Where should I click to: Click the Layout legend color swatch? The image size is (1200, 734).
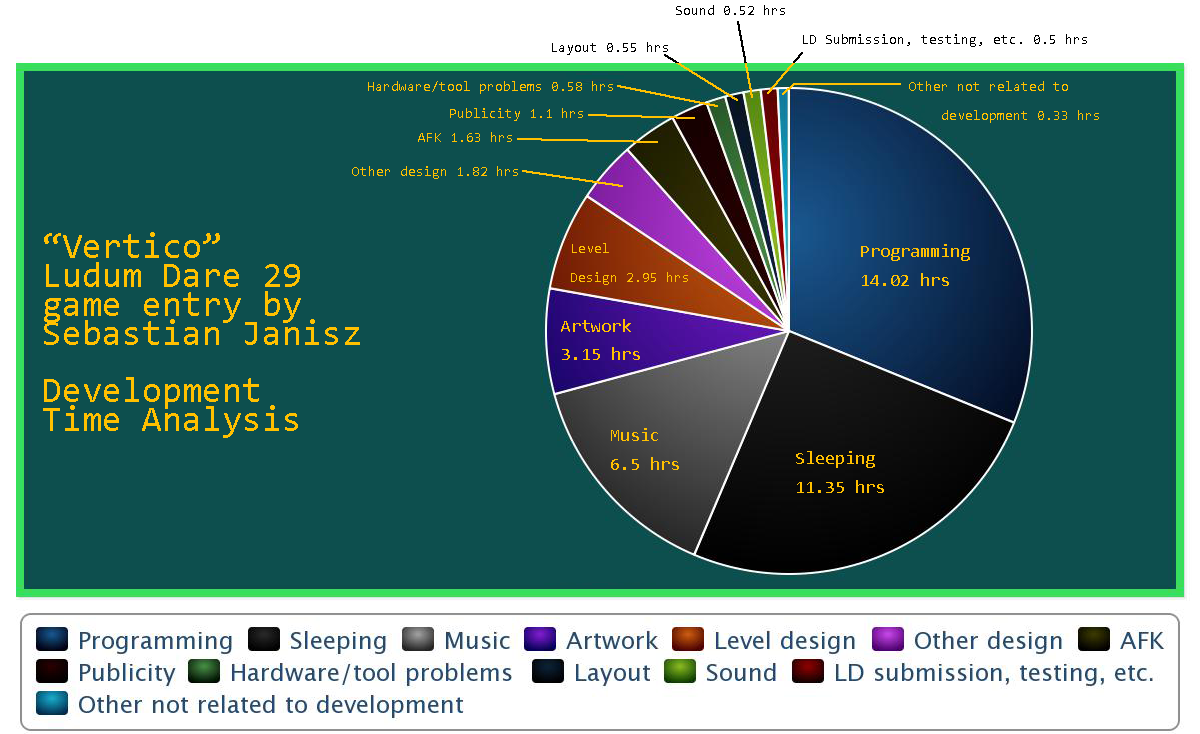pos(548,672)
